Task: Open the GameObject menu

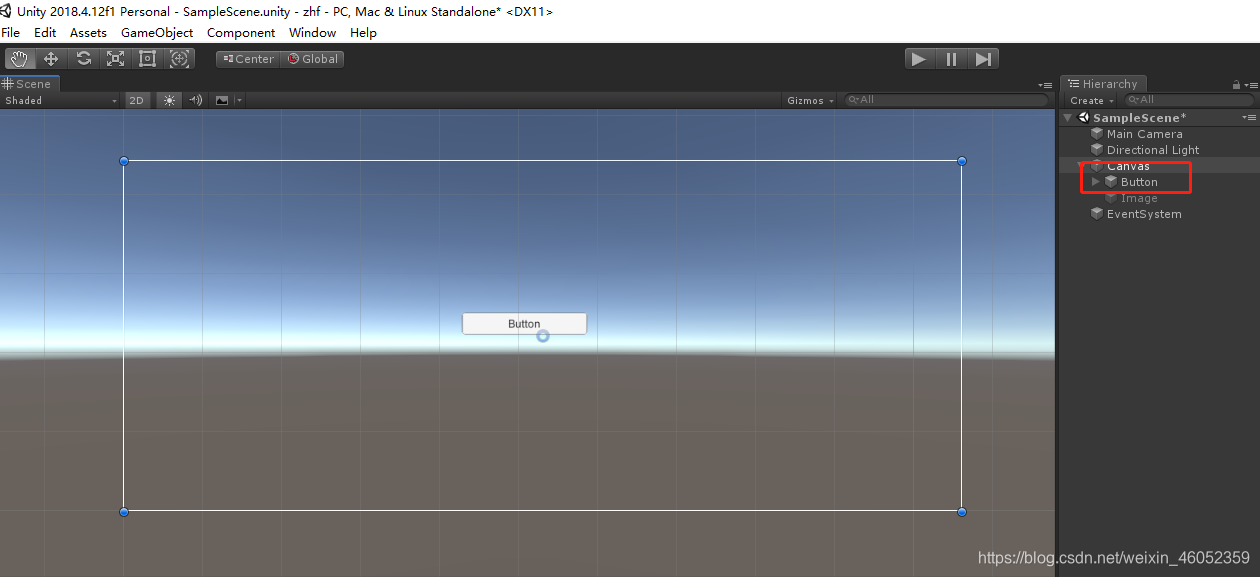Action: point(157,32)
